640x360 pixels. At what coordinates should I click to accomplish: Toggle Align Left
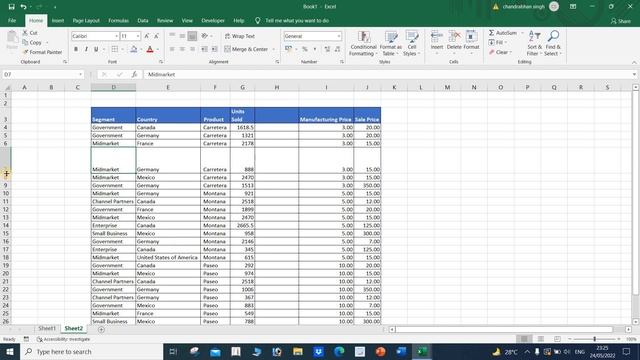point(172,49)
